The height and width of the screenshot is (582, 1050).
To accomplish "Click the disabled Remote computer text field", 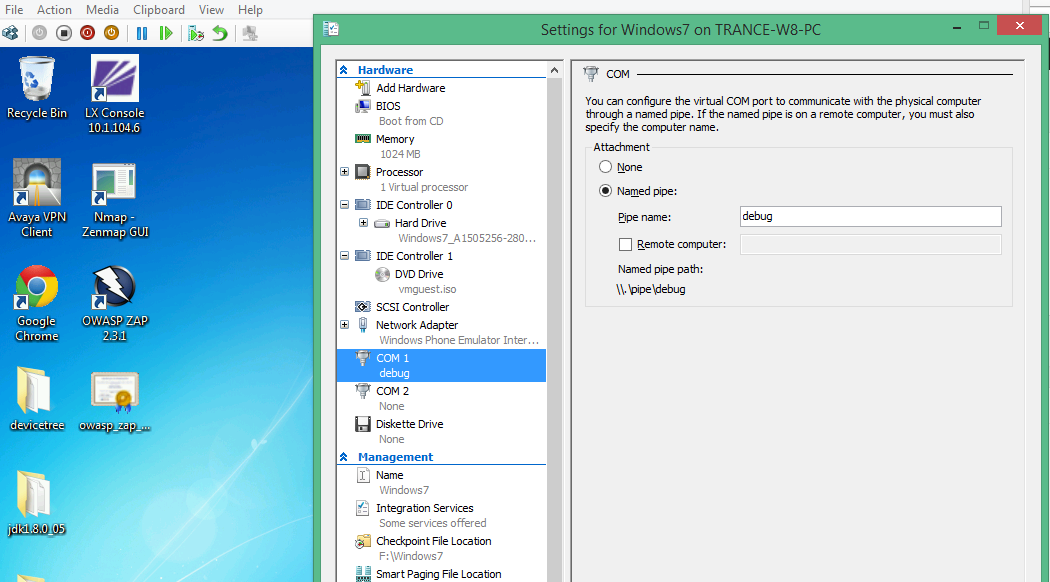I will click(871, 244).
